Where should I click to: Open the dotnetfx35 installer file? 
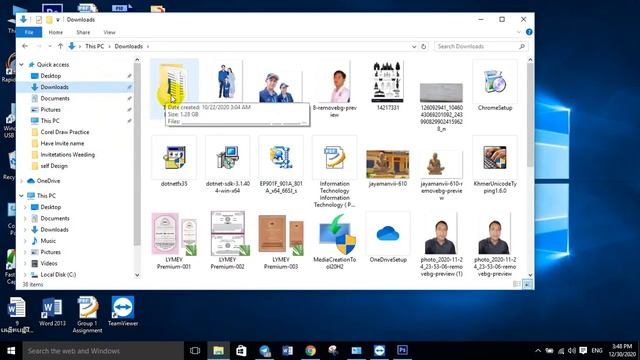(174, 162)
